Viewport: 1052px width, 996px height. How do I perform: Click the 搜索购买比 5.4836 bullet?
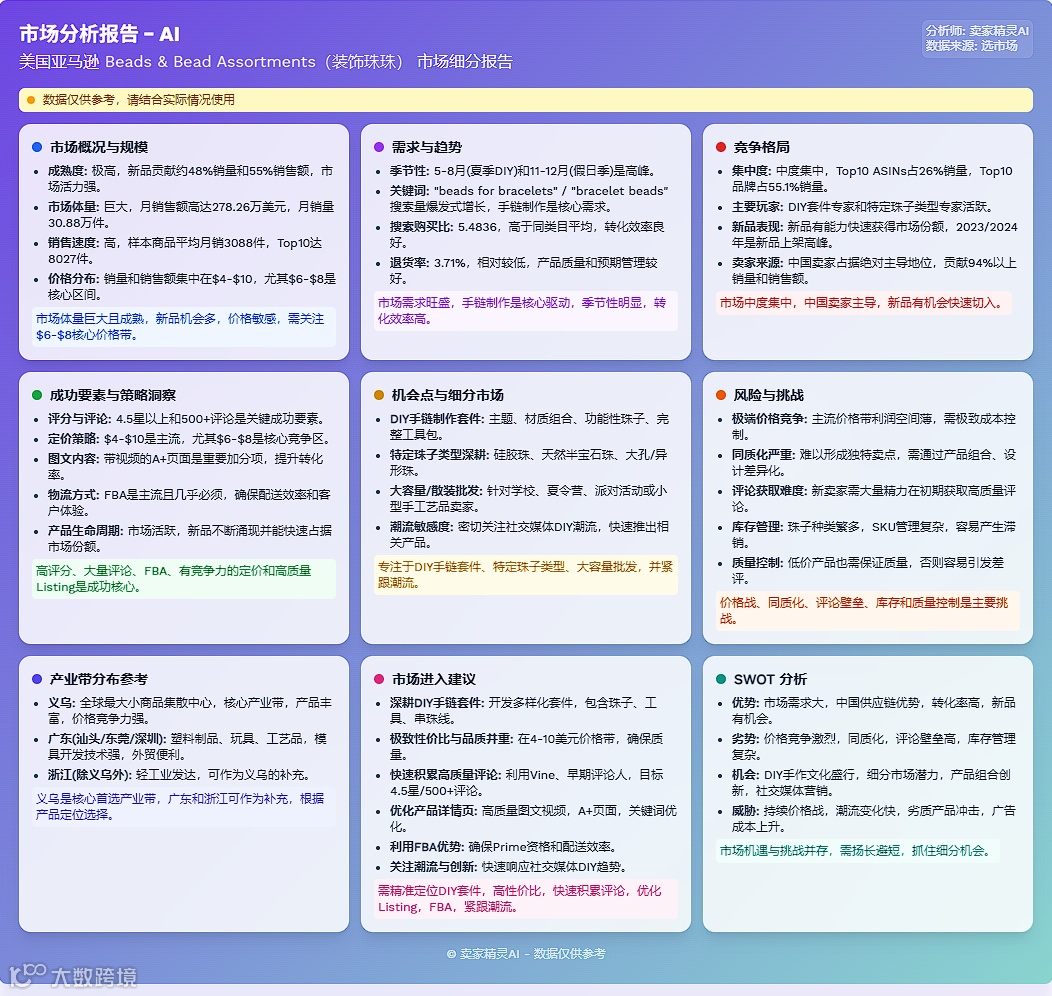click(529, 235)
